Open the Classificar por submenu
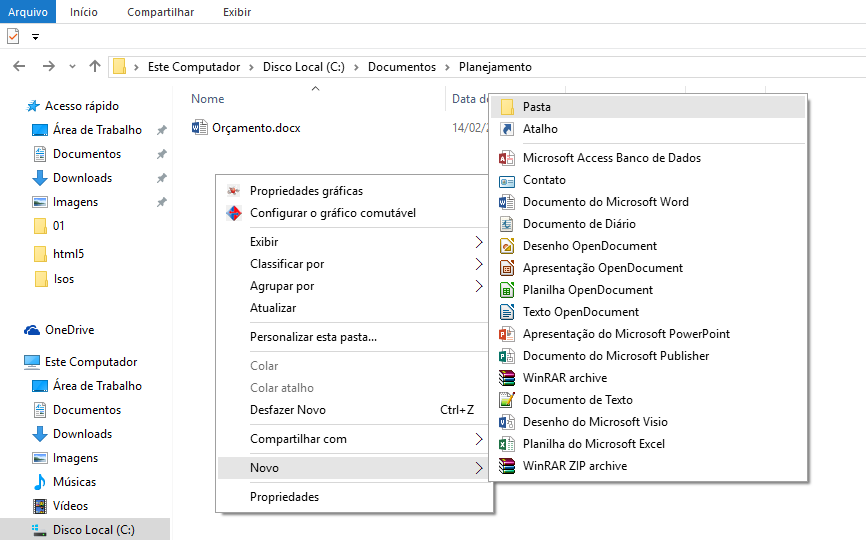Screen dimensions: 866x540 pyautogui.click(x=354, y=264)
